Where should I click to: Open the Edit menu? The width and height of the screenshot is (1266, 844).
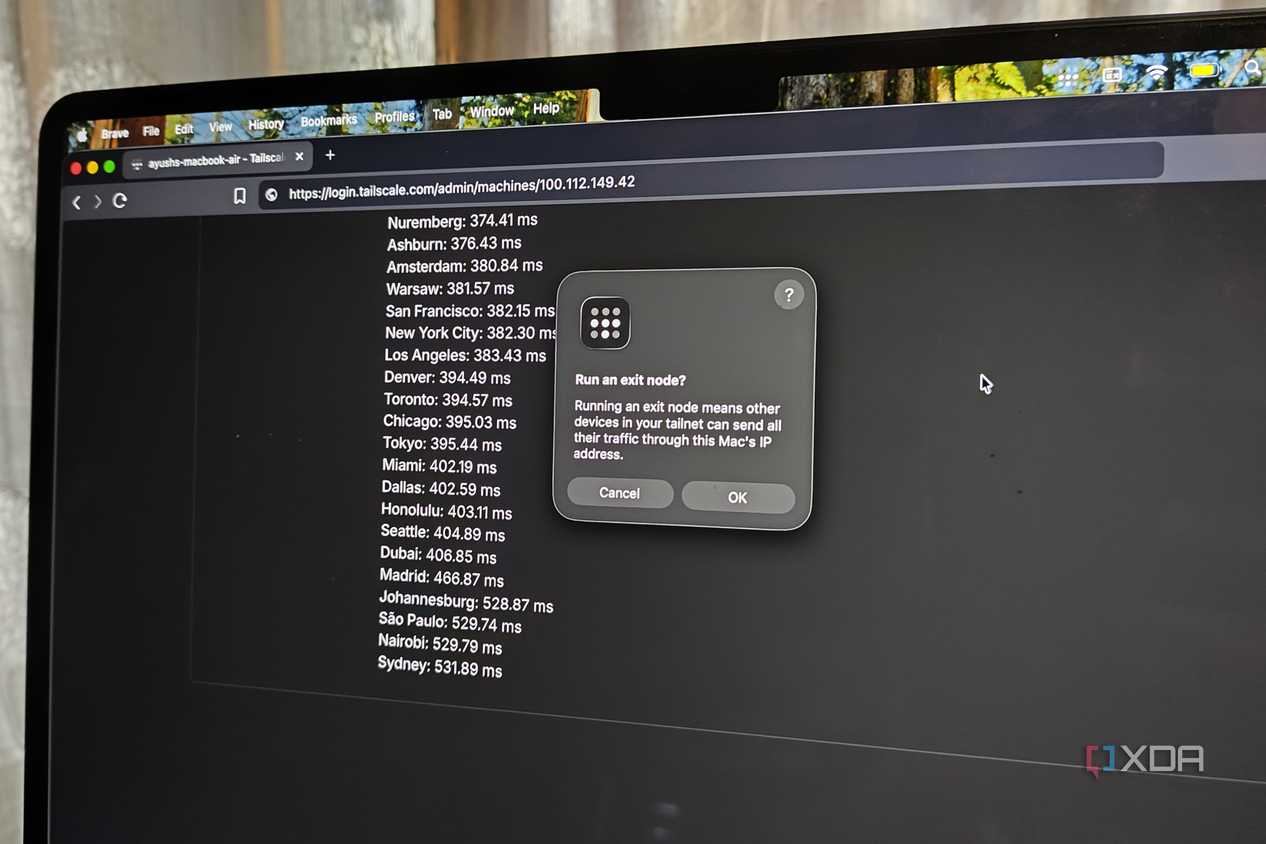[184, 130]
